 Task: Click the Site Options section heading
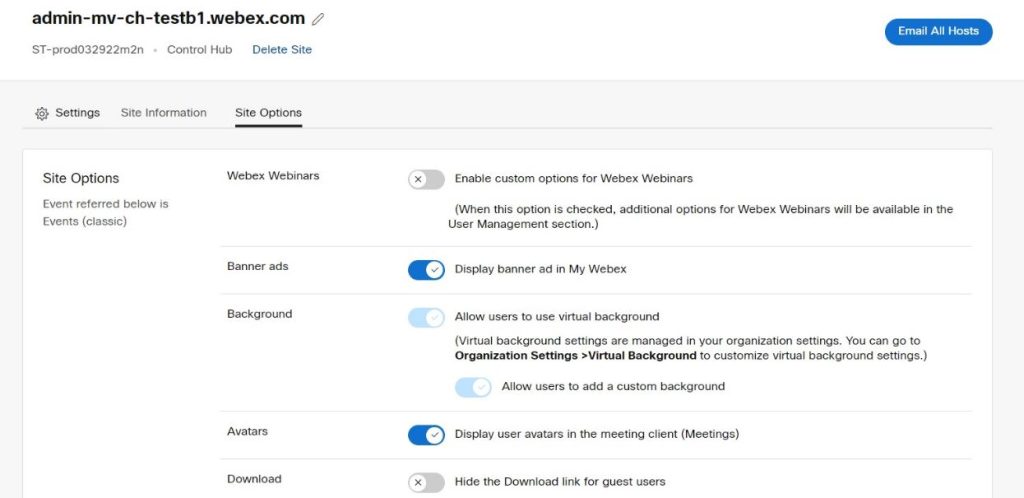pyautogui.click(x=80, y=178)
